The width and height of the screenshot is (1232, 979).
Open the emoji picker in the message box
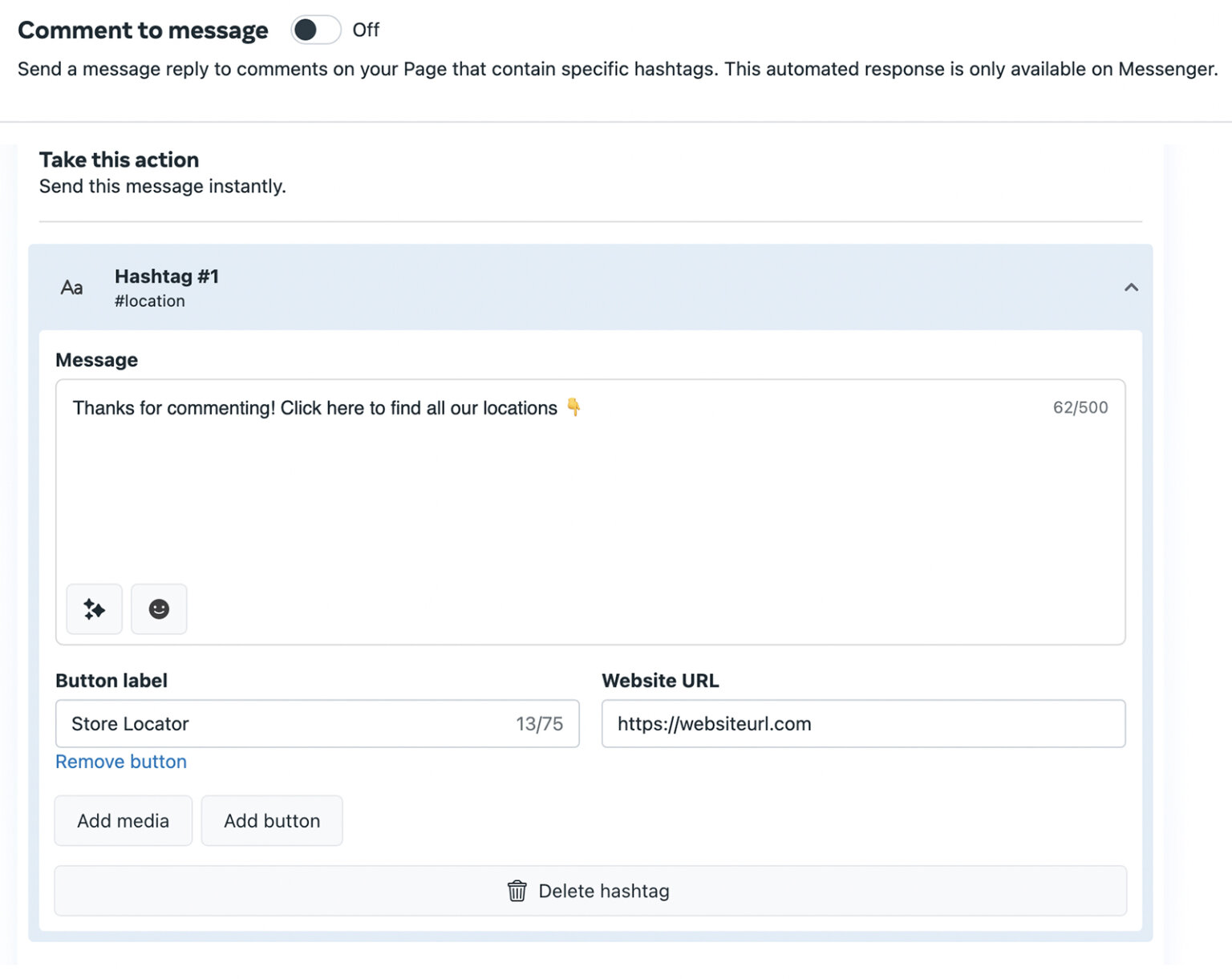point(159,609)
